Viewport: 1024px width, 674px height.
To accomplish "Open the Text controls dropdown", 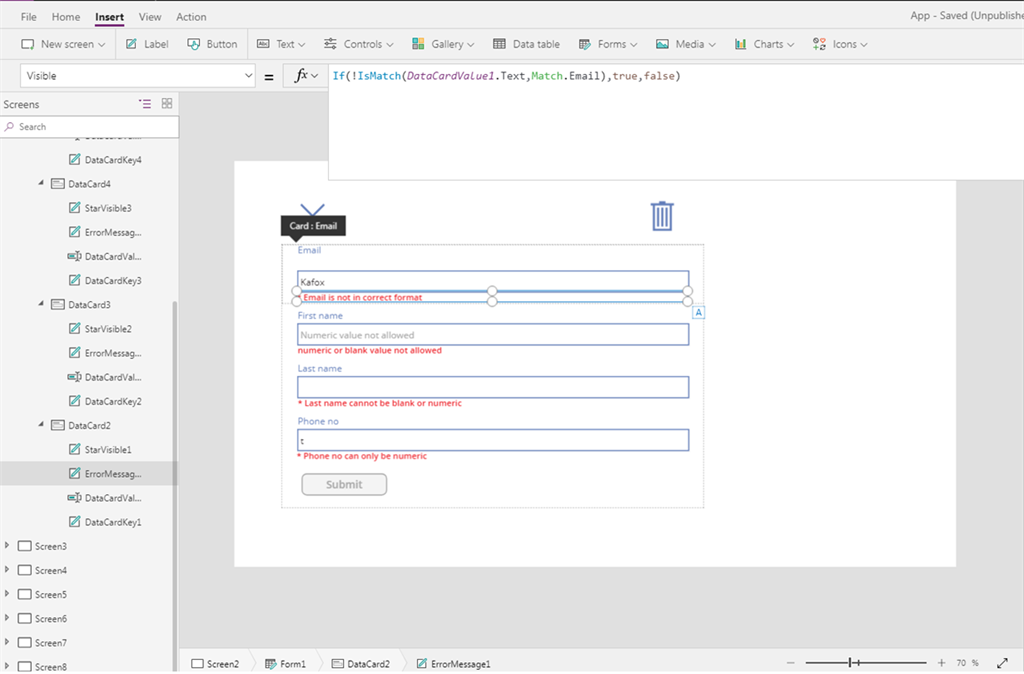I will point(281,44).
